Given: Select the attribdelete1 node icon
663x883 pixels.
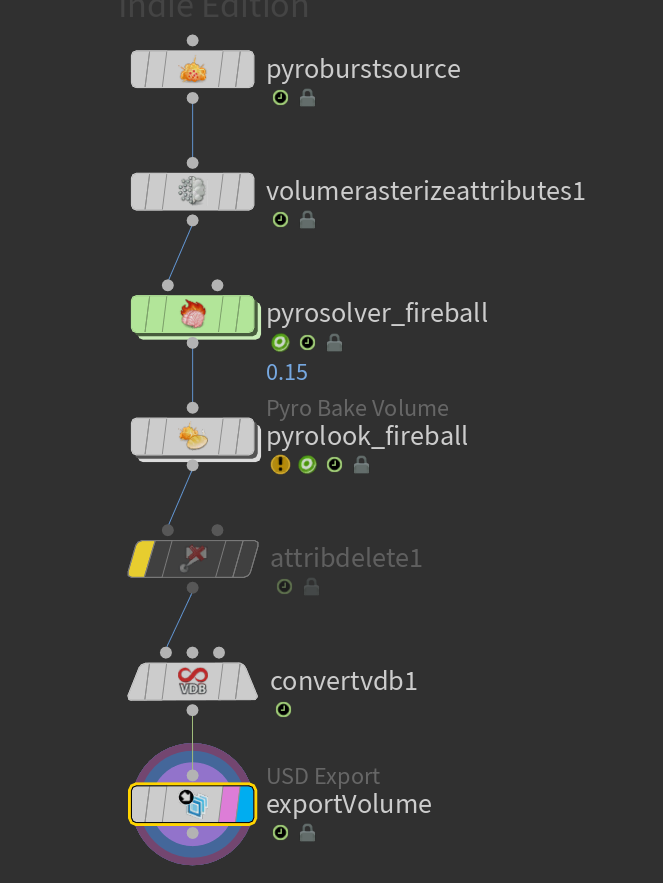Looking at the screenshot, I should [x=193, y=559].
